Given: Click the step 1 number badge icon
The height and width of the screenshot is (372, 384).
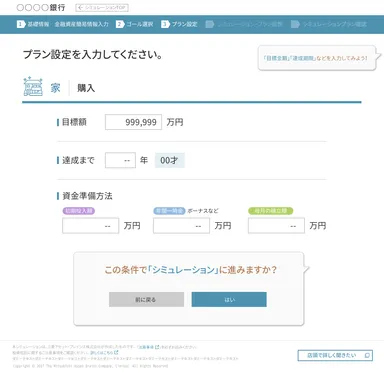Looking at the screenshot, I should click(x=21, y=24).
